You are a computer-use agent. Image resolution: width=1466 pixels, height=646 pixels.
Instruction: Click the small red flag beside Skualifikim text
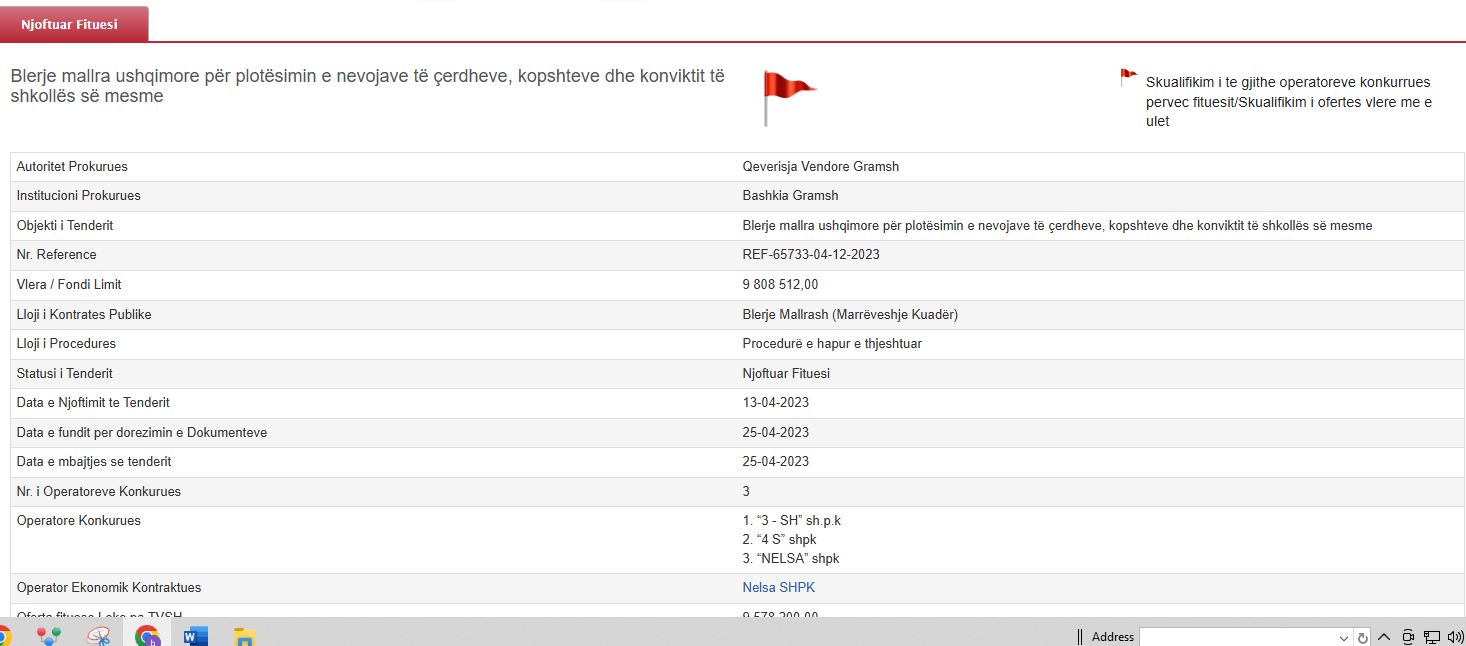1128,76
